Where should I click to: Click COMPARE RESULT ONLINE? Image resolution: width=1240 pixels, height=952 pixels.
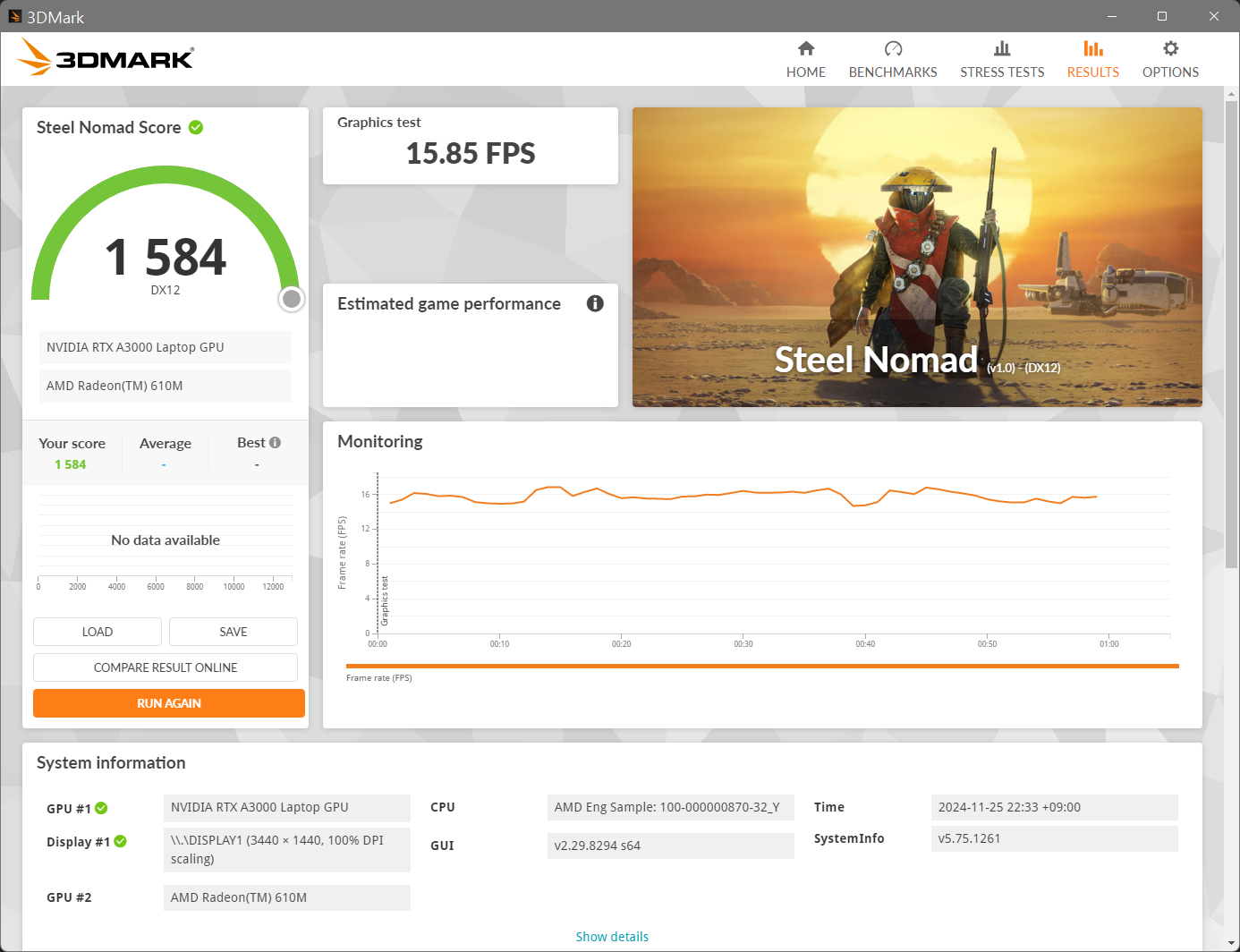pyautogui.click(x=166, y=667)
